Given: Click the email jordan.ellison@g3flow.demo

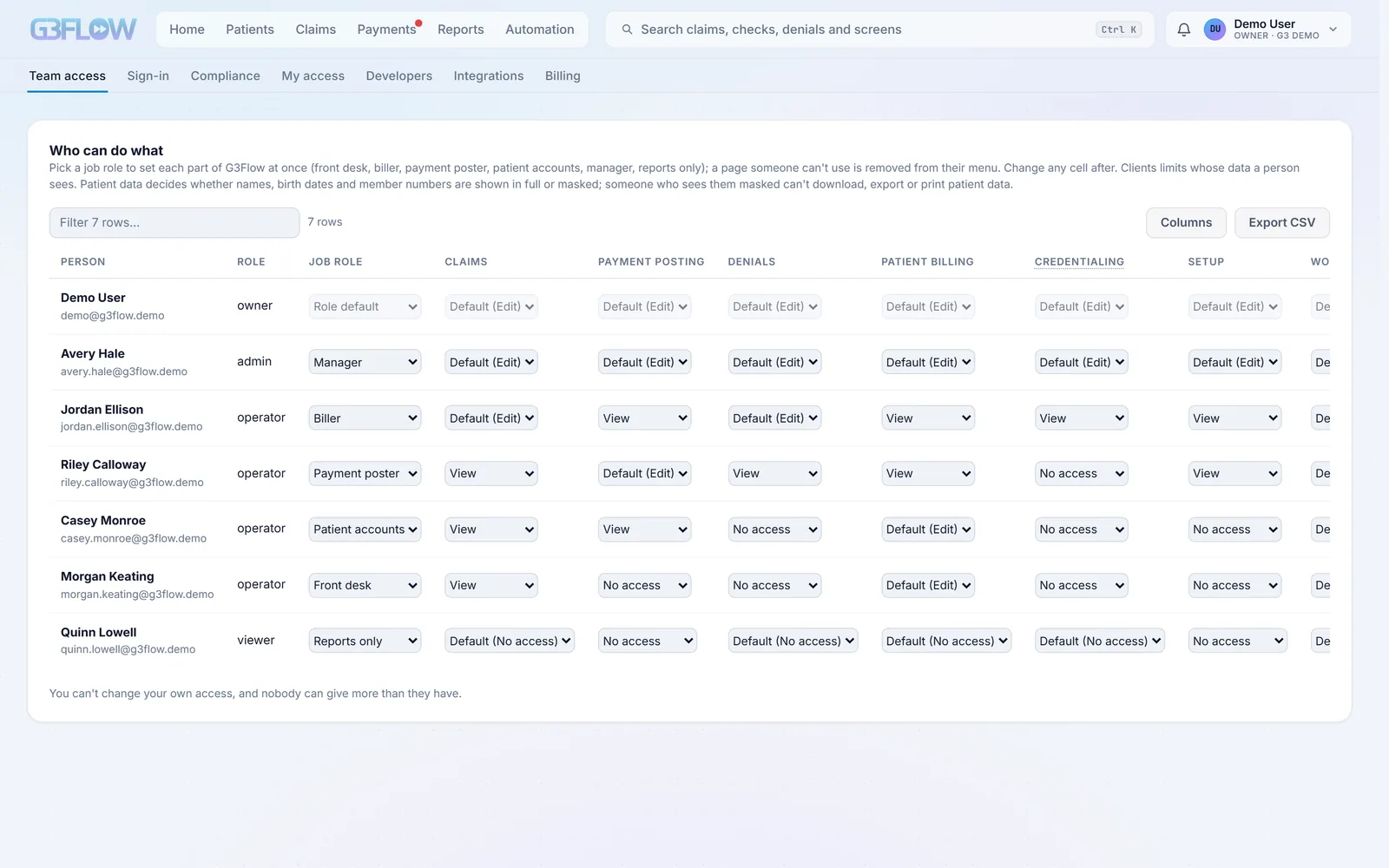Looking at the screenshot, I should (x=131, y=427).
